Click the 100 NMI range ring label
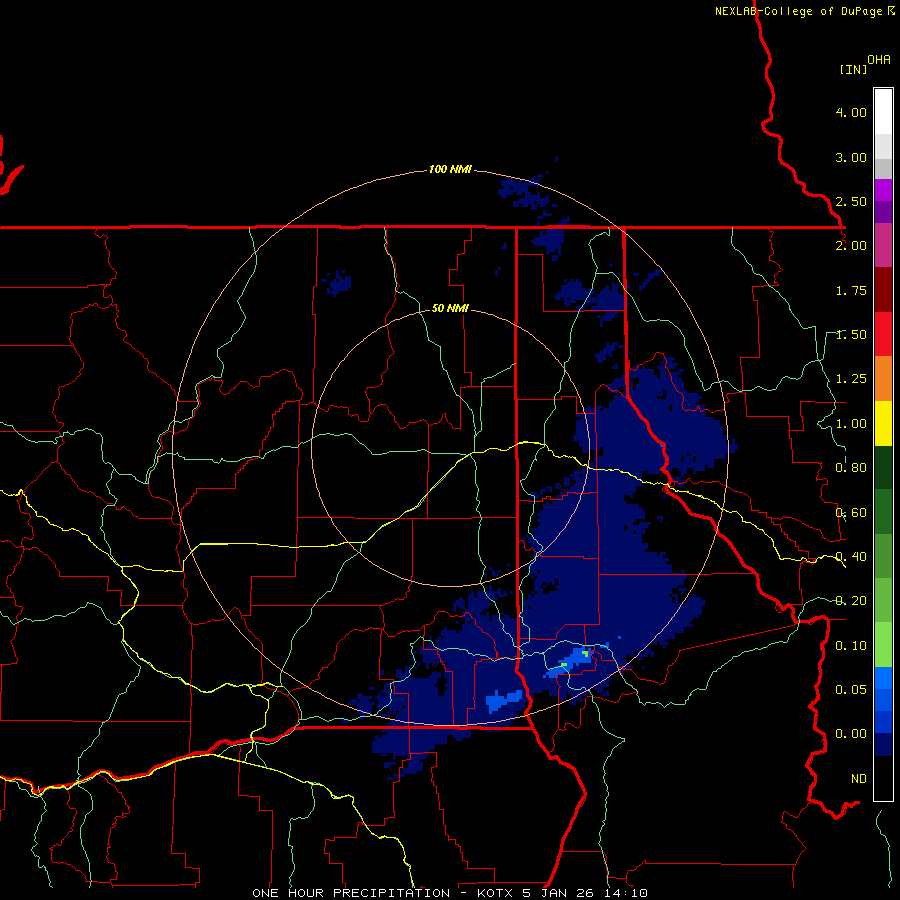This screenshot has height=900, width=900. [450, 169]
